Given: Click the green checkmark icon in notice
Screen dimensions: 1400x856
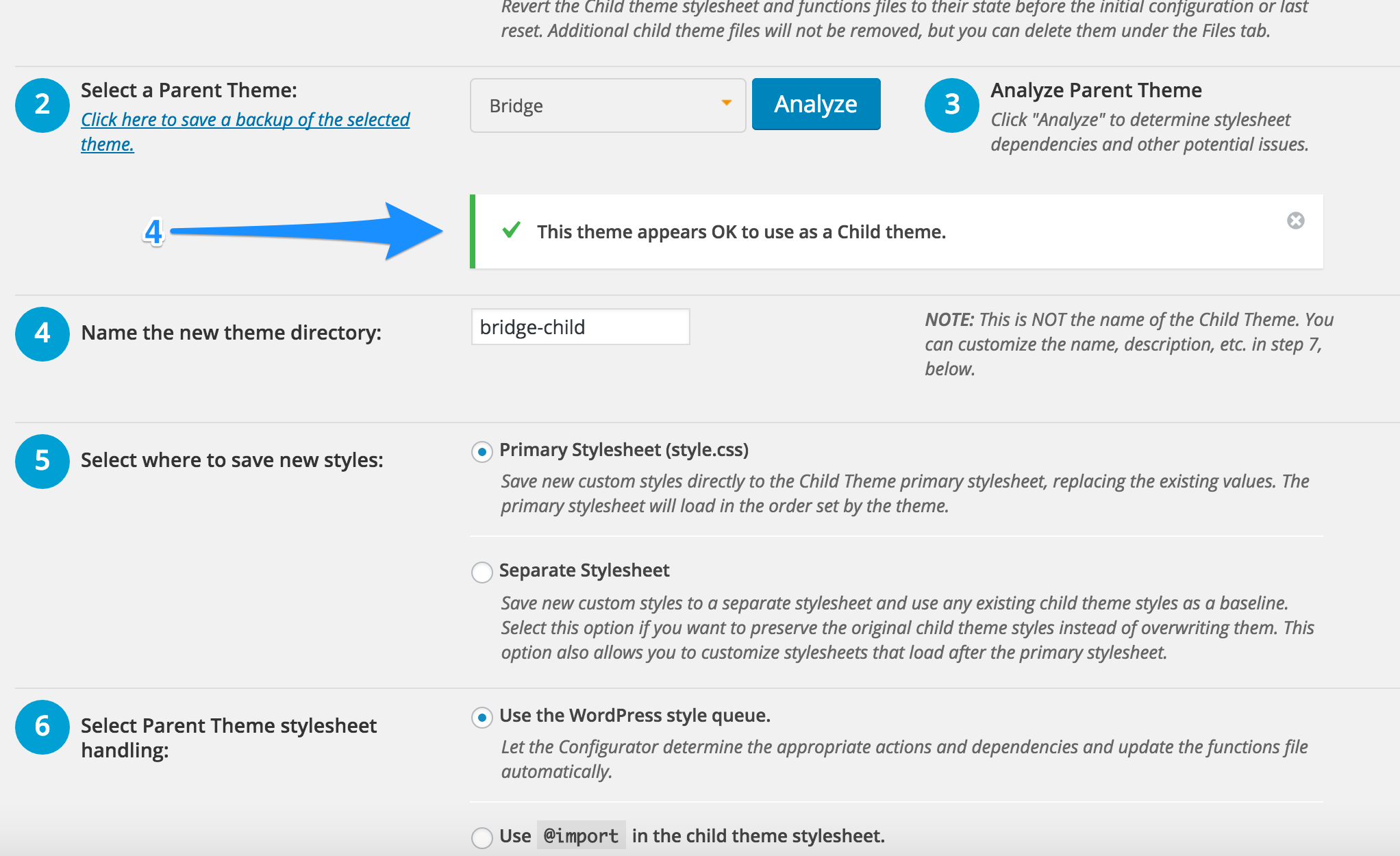Looking at the screenshot, I should (511, 230).
